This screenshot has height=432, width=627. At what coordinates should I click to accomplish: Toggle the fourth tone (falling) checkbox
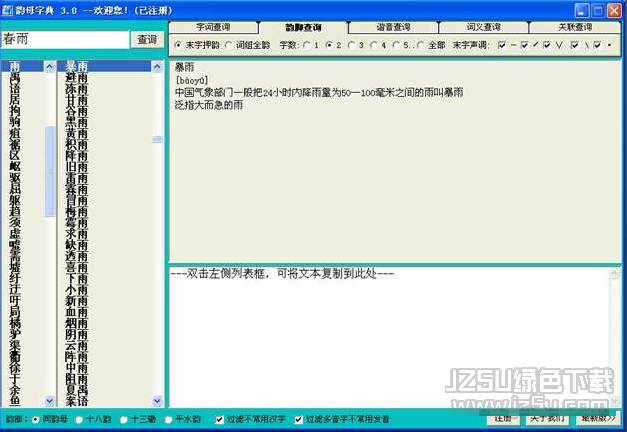pos(575,45)
